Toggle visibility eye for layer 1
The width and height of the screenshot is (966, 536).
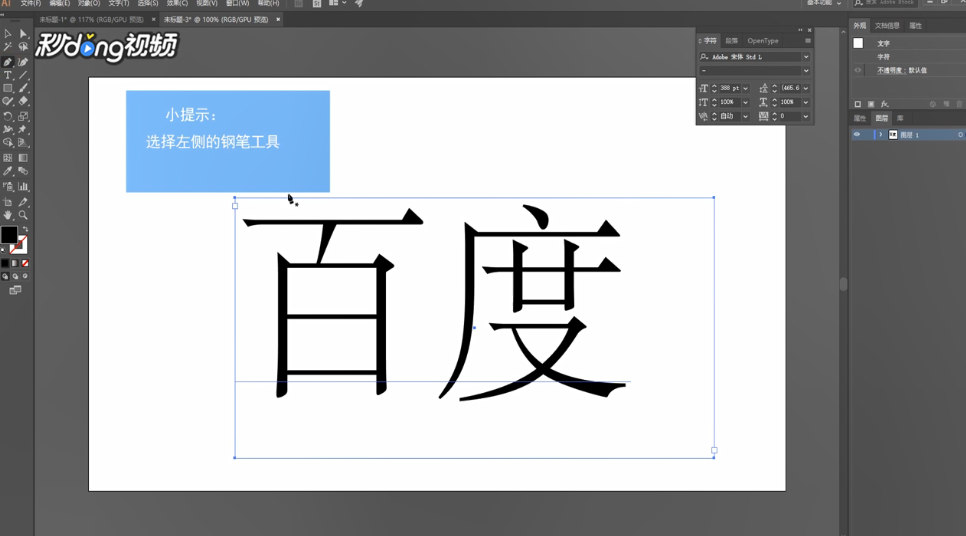pos(857,134)
